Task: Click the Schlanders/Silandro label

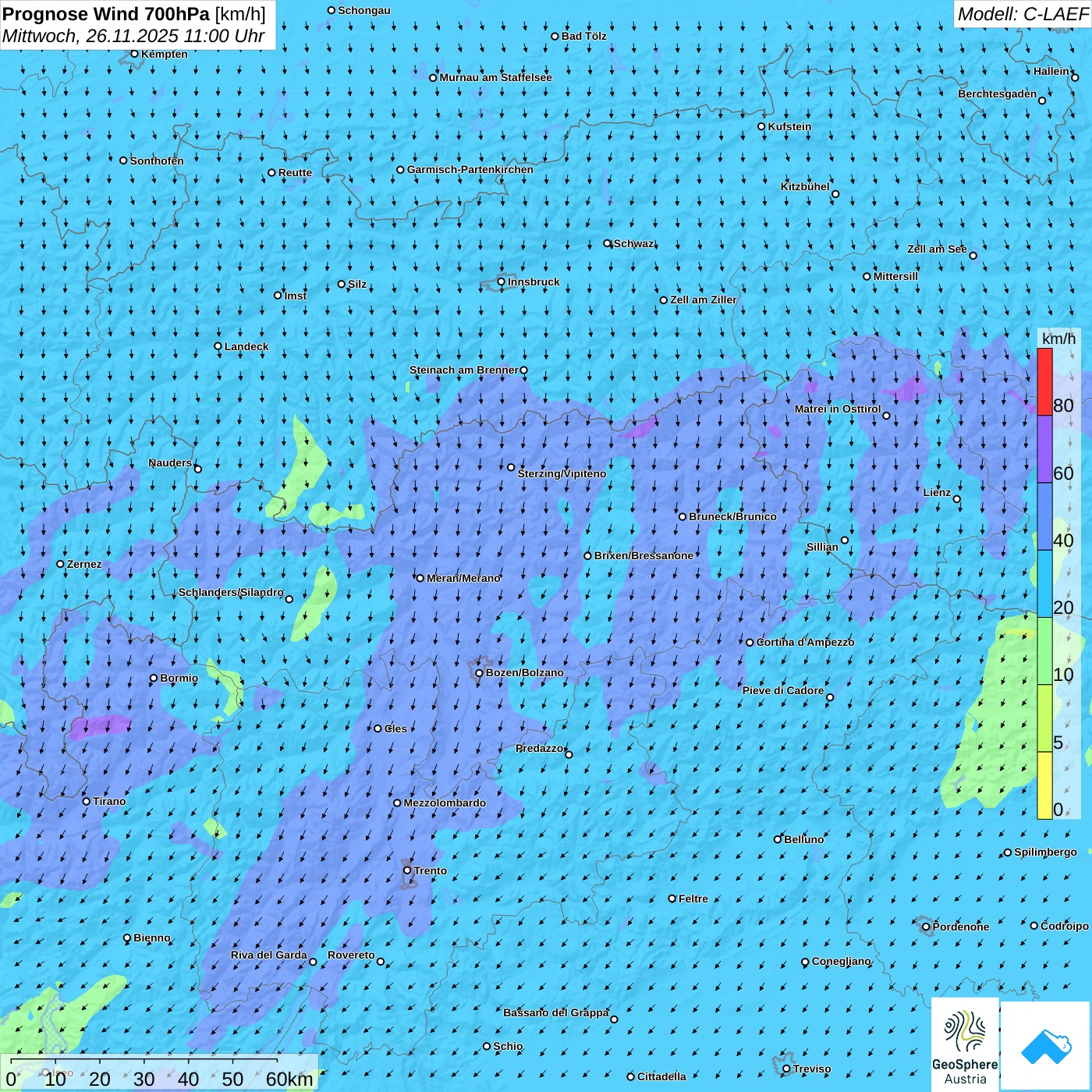Action: pyautogui.click(x=231, y=592)
